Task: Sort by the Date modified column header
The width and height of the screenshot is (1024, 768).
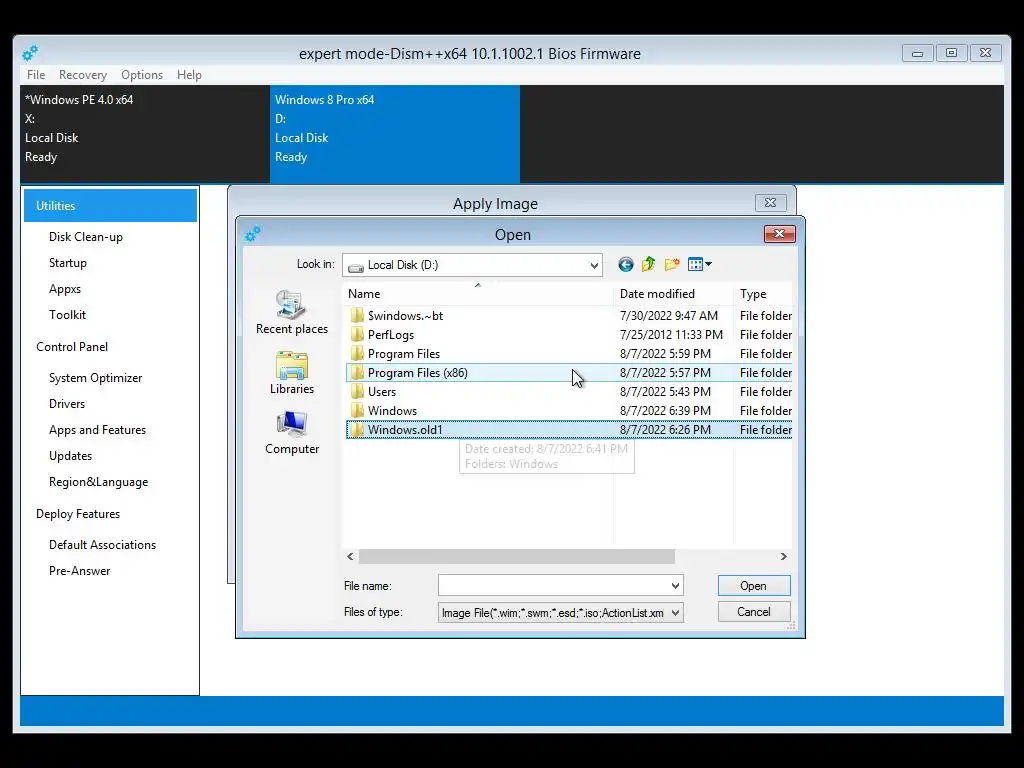Action: (x=673, y=294)
